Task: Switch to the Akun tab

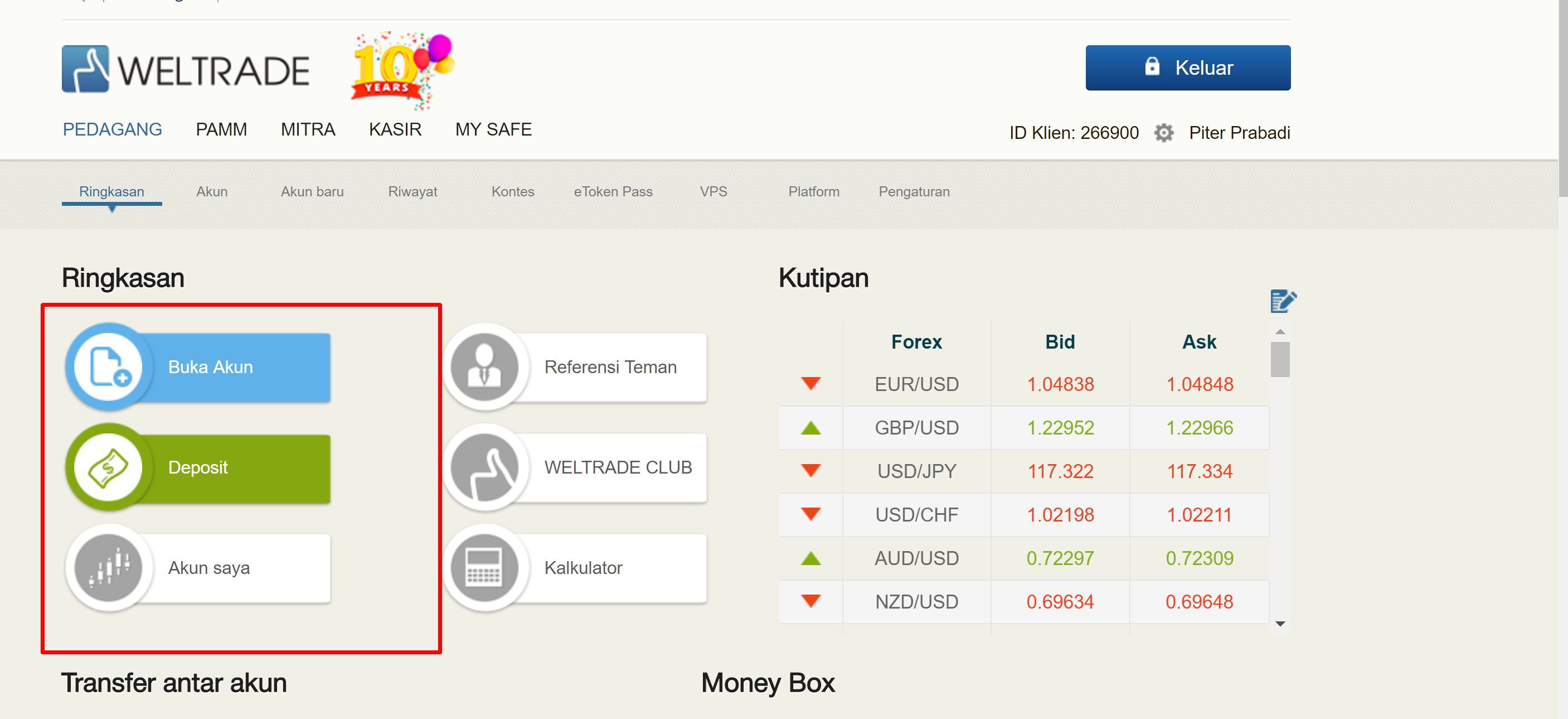Action: 212,191
